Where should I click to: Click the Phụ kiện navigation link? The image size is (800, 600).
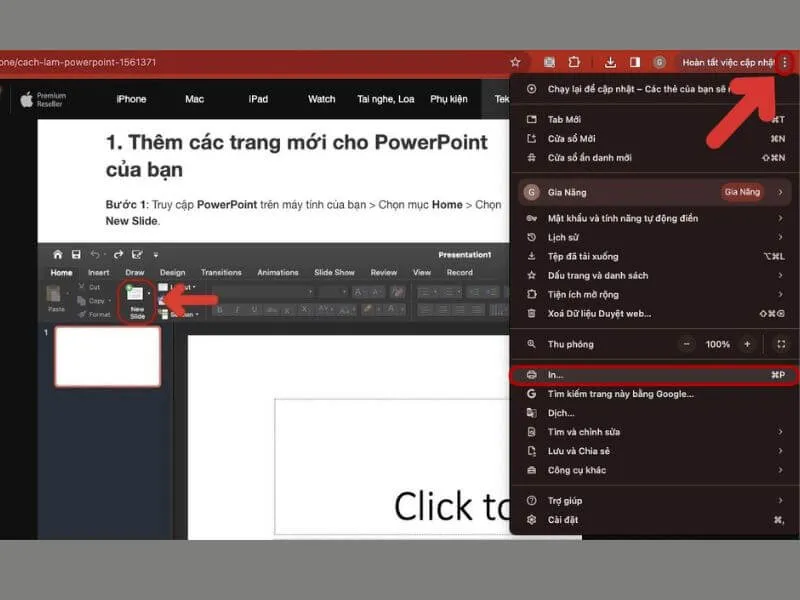(x=448, y=99)
